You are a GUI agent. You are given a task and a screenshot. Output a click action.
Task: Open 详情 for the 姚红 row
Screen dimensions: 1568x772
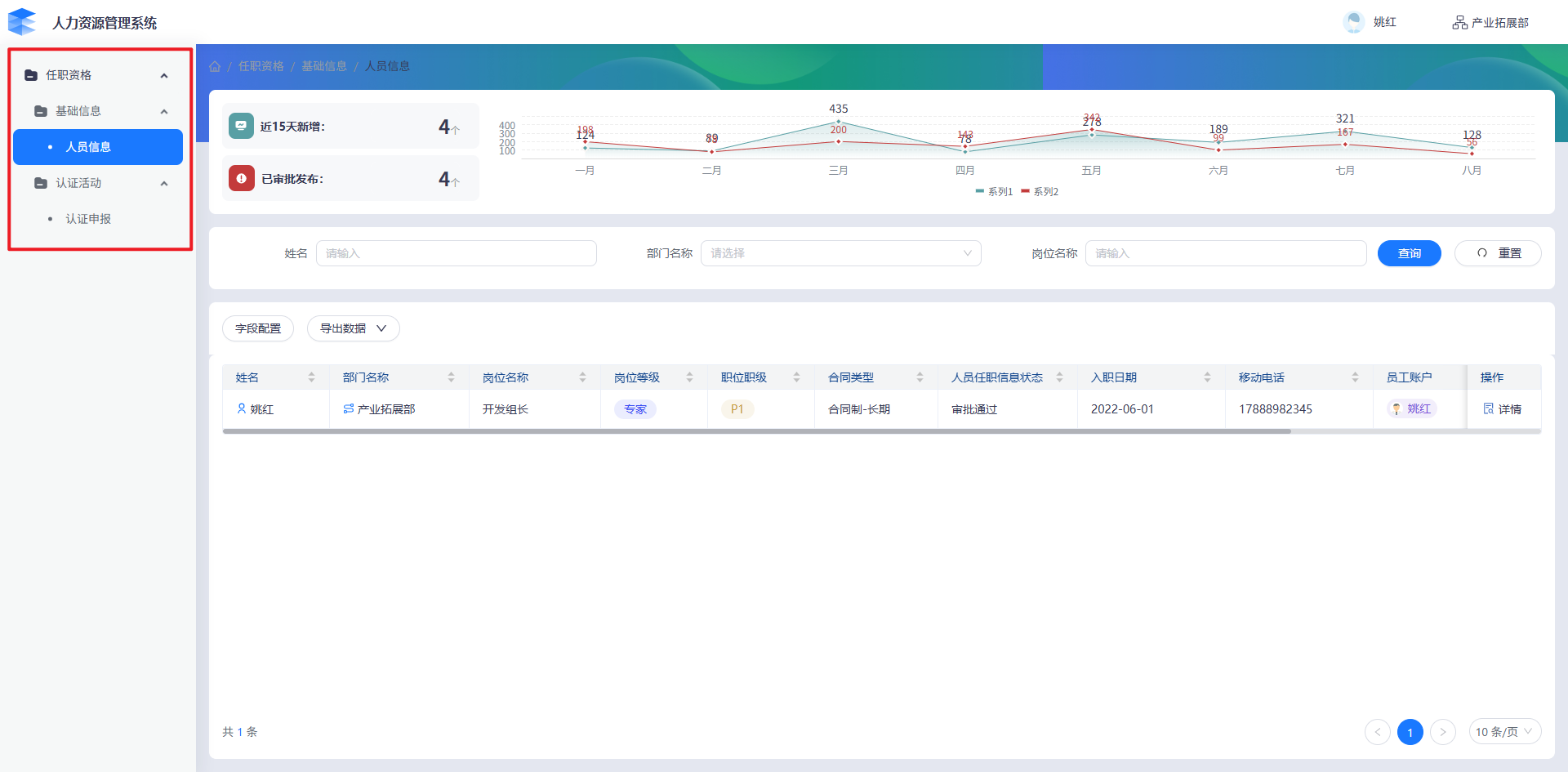[x=1502, y=409]
